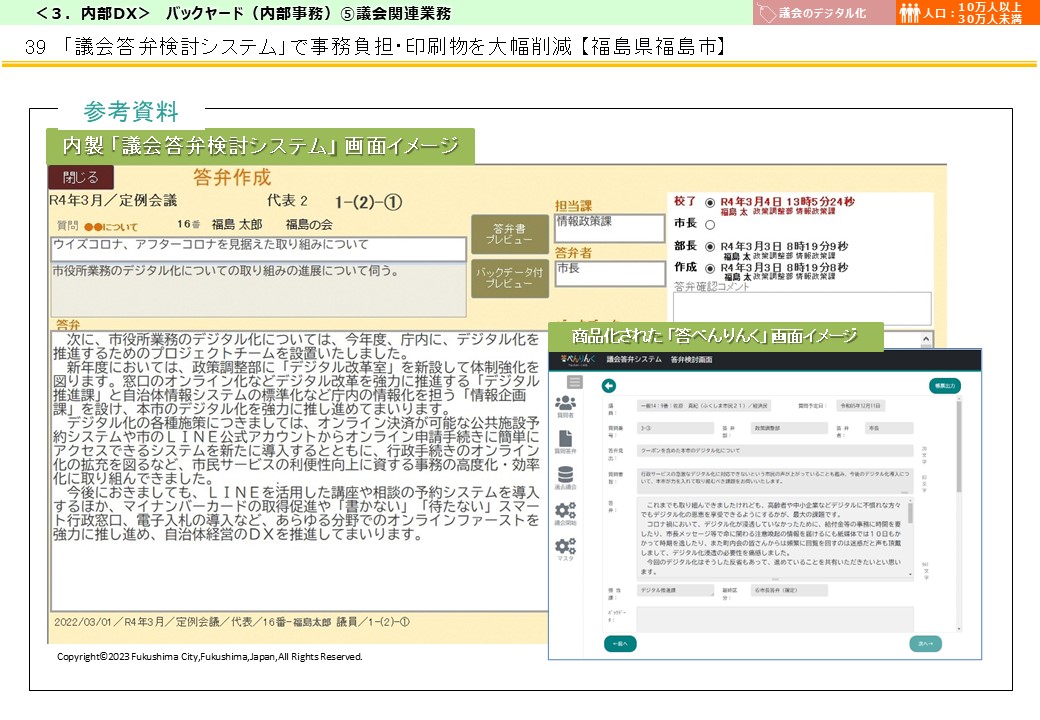
Task: Click into the 答弁確認コメント box
Action: (x=802, y=308)
